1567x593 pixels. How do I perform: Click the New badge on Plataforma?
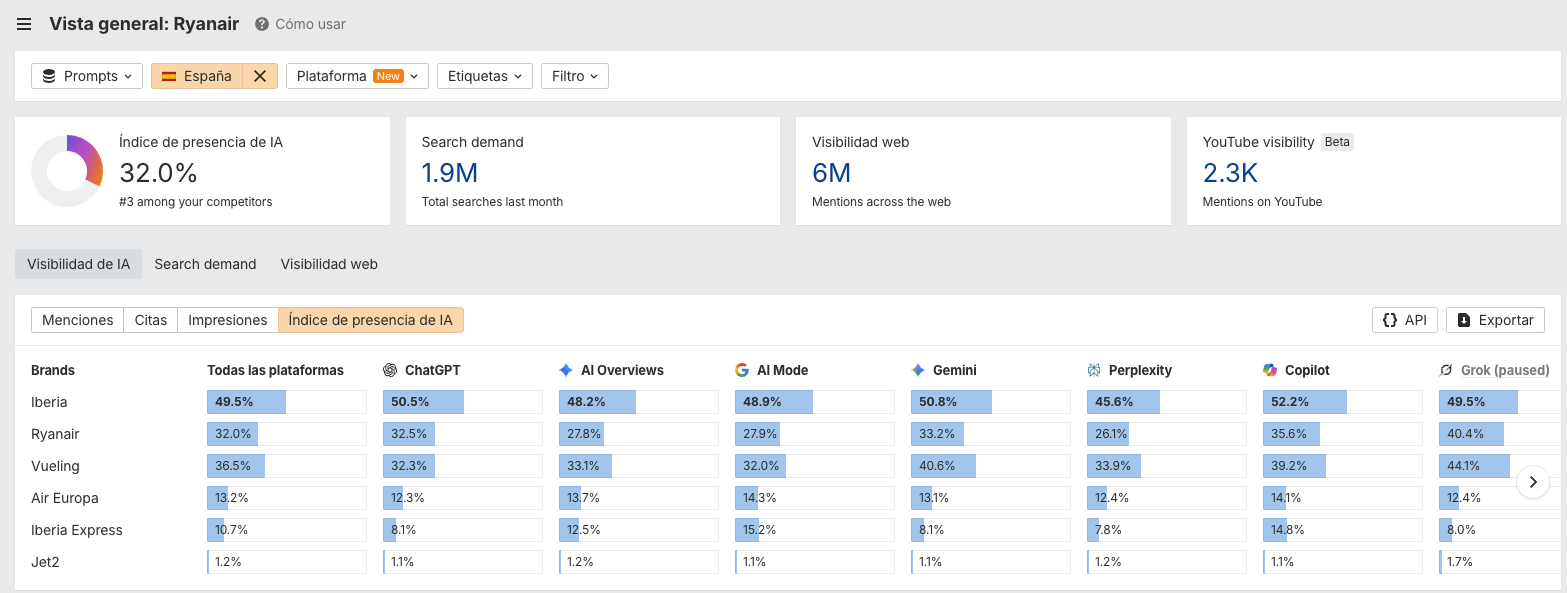pyautogui.click(x=388, y=76)
